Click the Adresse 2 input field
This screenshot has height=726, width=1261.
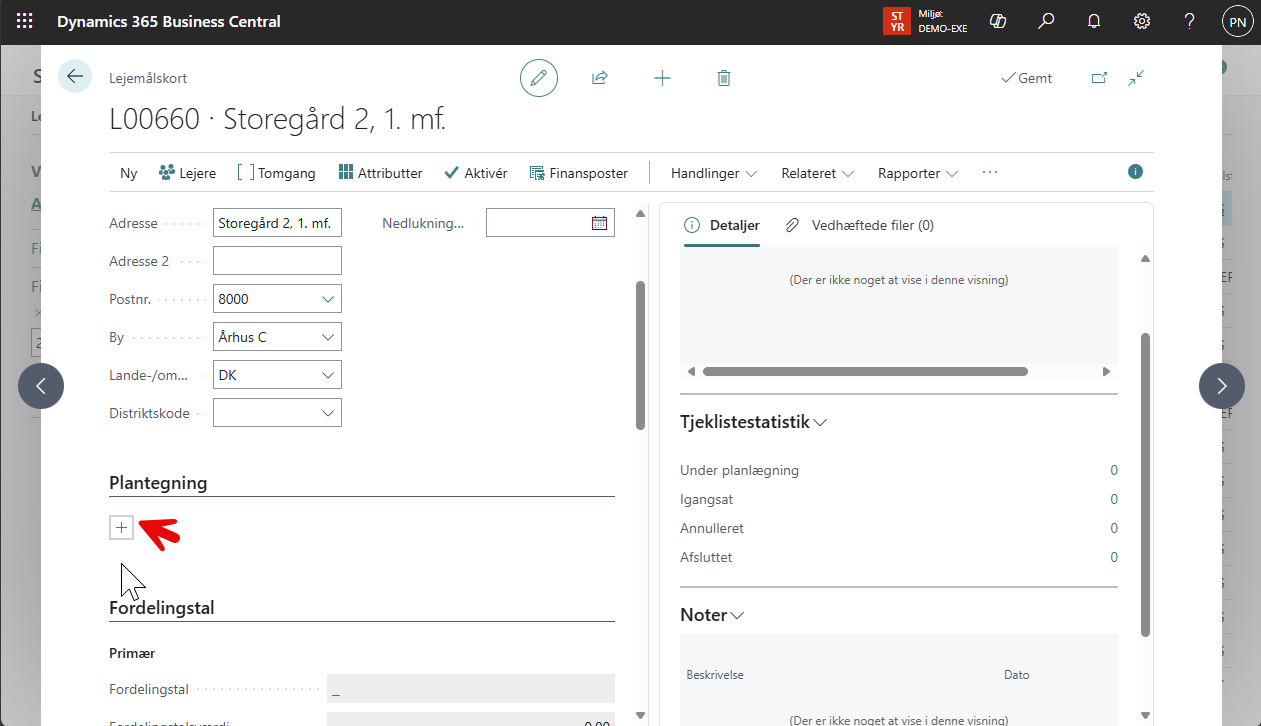[x=277, y=261]
